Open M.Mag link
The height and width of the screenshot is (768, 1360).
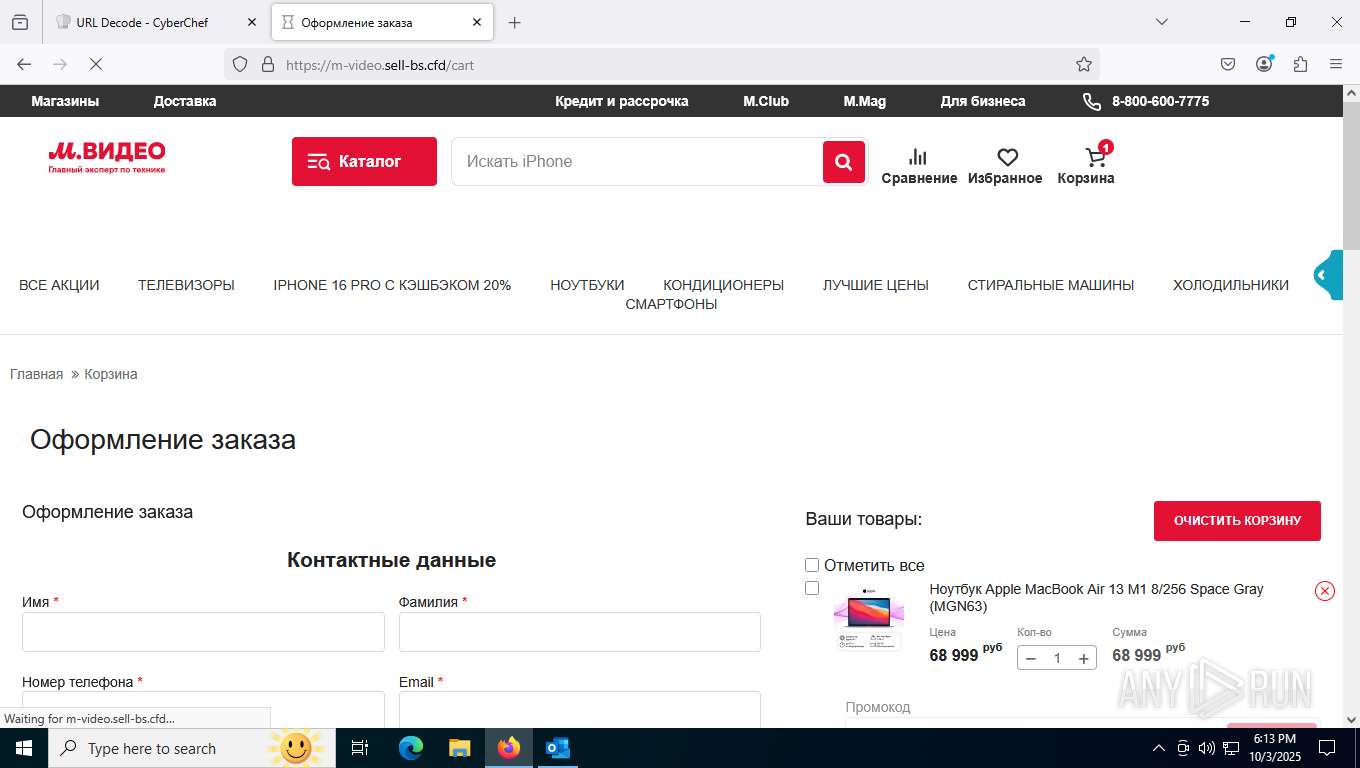point(865,101)
